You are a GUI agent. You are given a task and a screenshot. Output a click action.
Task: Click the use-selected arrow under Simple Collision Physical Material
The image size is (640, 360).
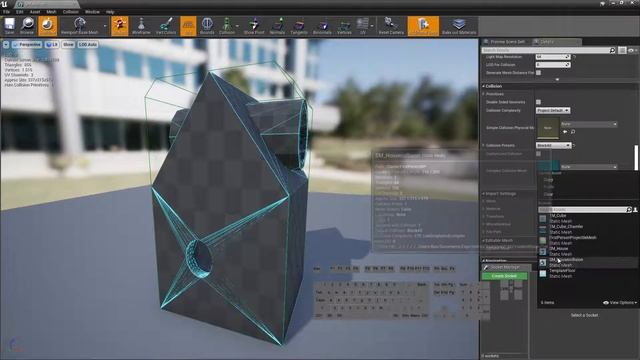pos(565,132)
